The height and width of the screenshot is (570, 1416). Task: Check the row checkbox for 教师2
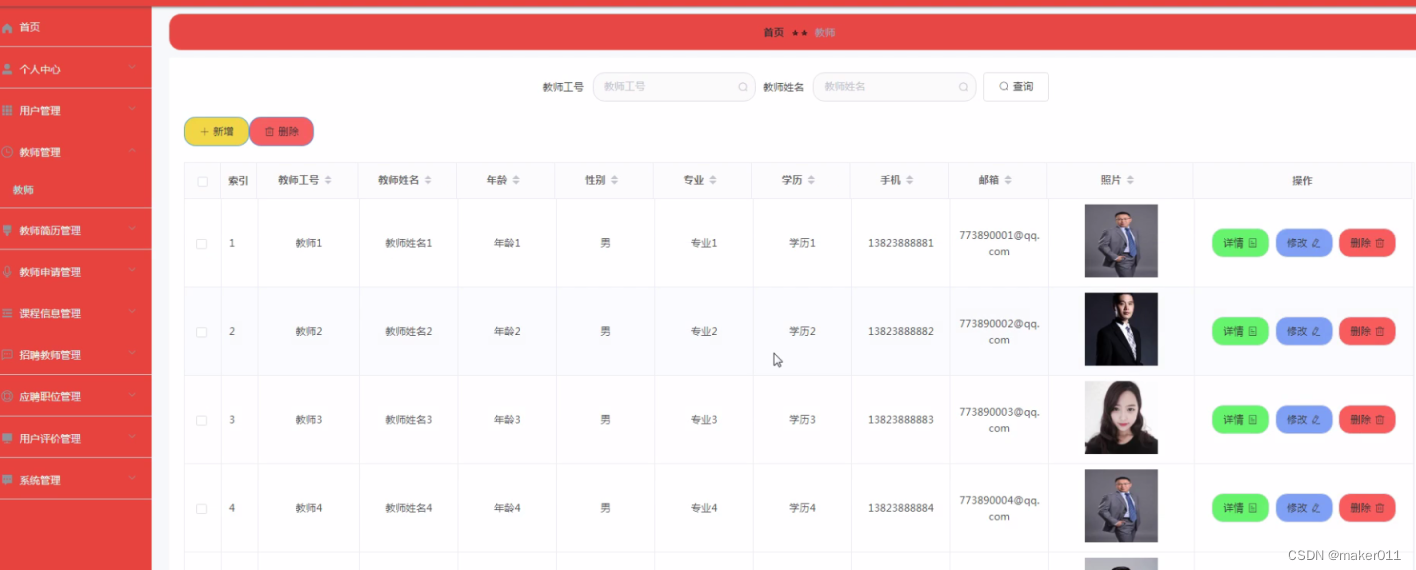click(x=202, y=332)
